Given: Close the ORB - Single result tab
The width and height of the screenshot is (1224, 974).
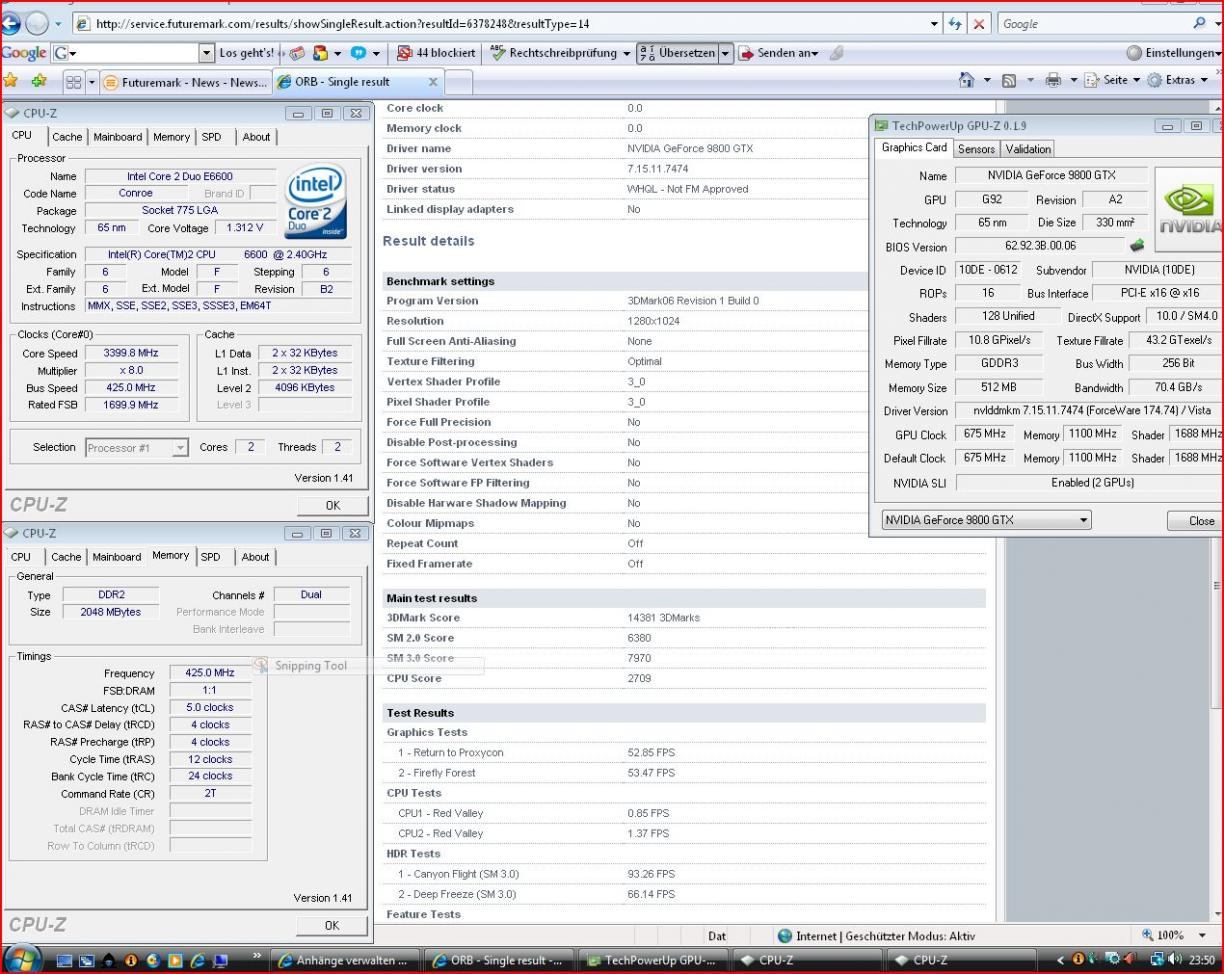Looking at the screenshot, I should [432, 82].
